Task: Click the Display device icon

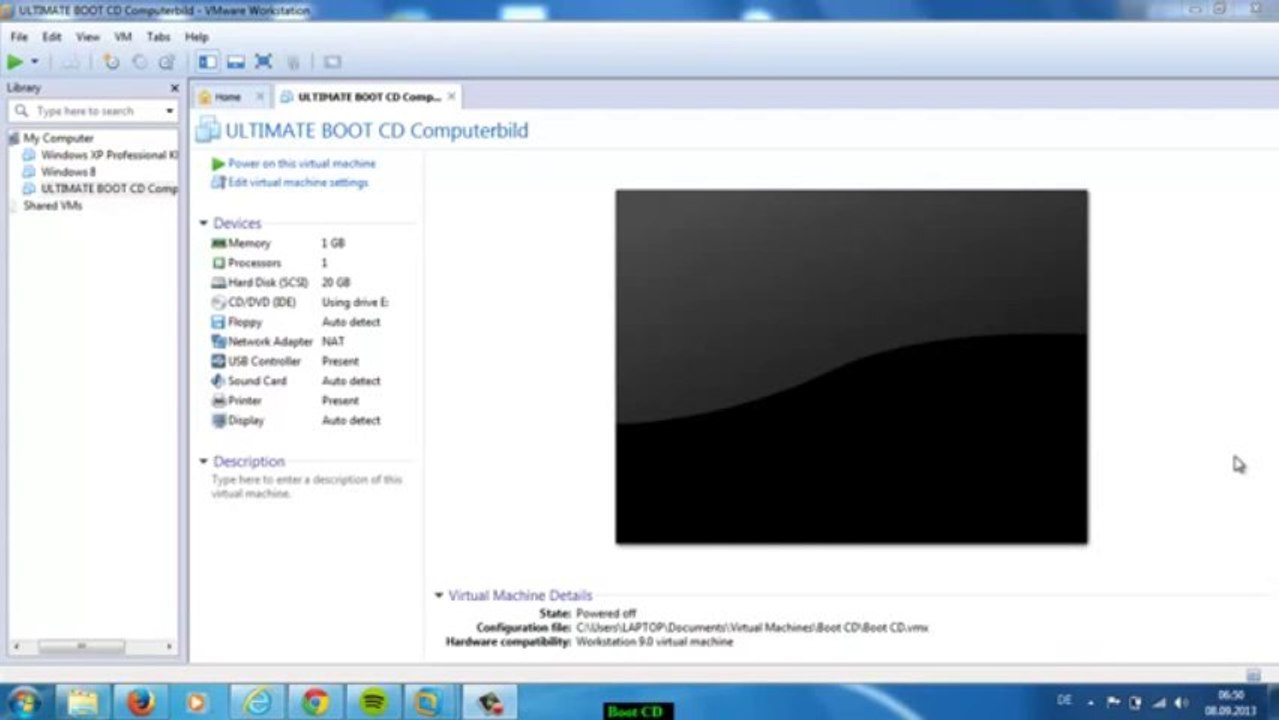Action: pyautogui.click(x=219, y=421)
